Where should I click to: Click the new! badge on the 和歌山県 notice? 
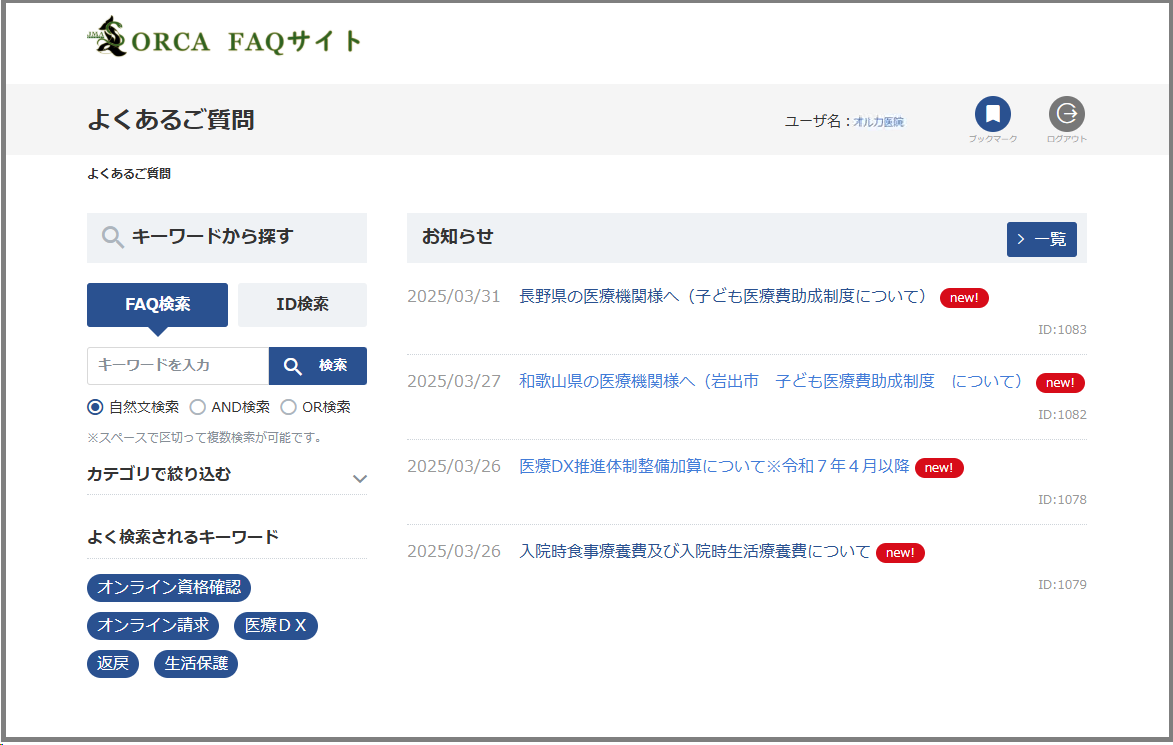tap(1060, 383)
